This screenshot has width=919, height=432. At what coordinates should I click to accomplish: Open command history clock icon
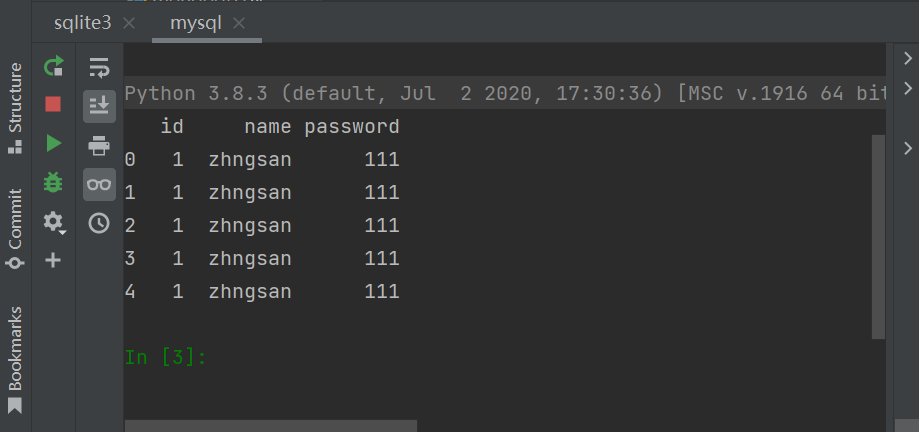click(99, 223)
